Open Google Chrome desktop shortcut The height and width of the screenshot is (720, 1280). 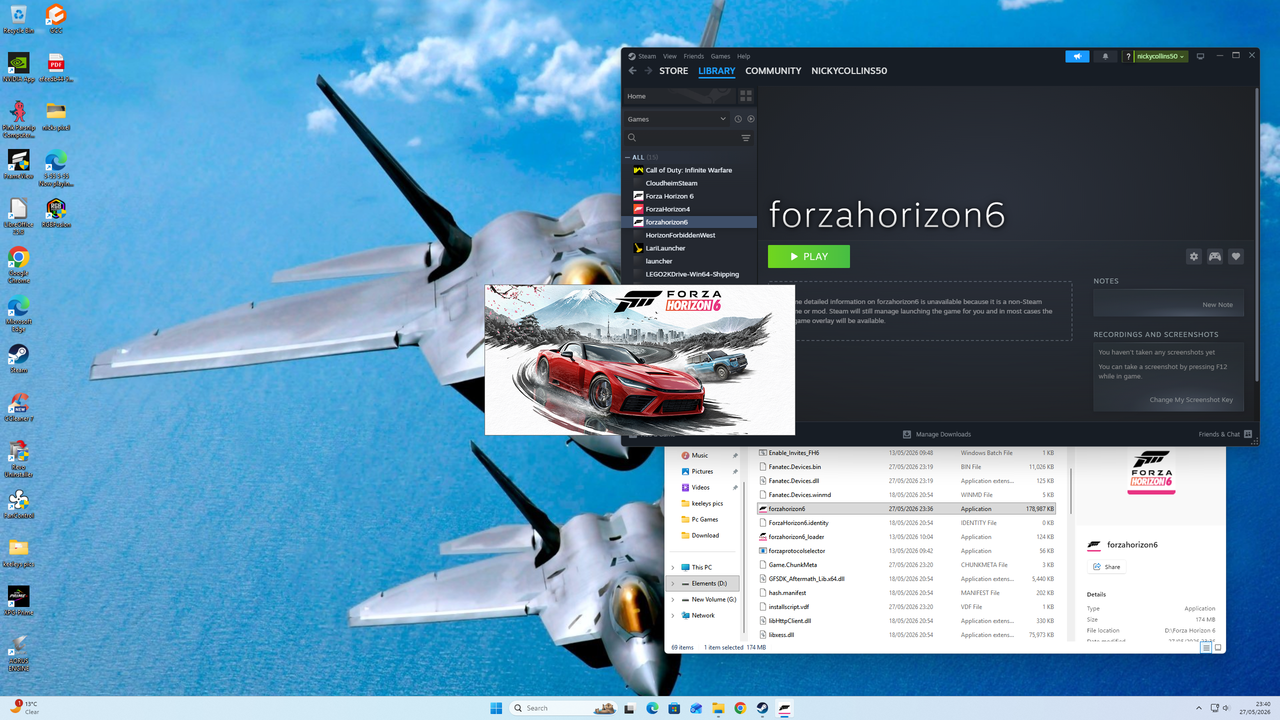point(18,265)
